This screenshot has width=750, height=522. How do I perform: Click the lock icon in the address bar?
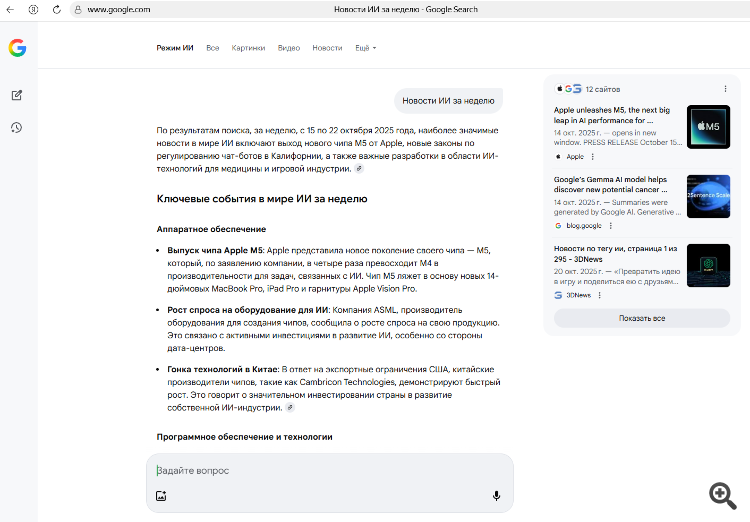coord(78,10)
